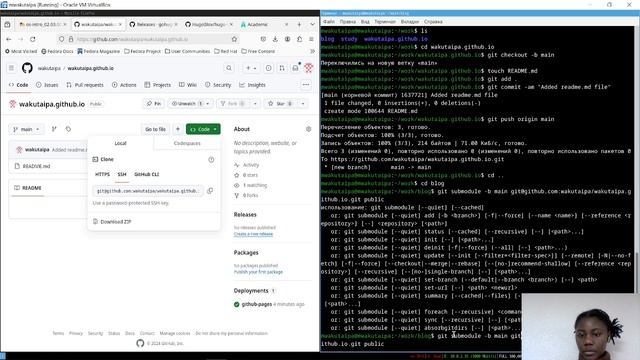The image size is (640, 360).
Task: Open the create new plus dropdown in header
Action: pos(251,68)
